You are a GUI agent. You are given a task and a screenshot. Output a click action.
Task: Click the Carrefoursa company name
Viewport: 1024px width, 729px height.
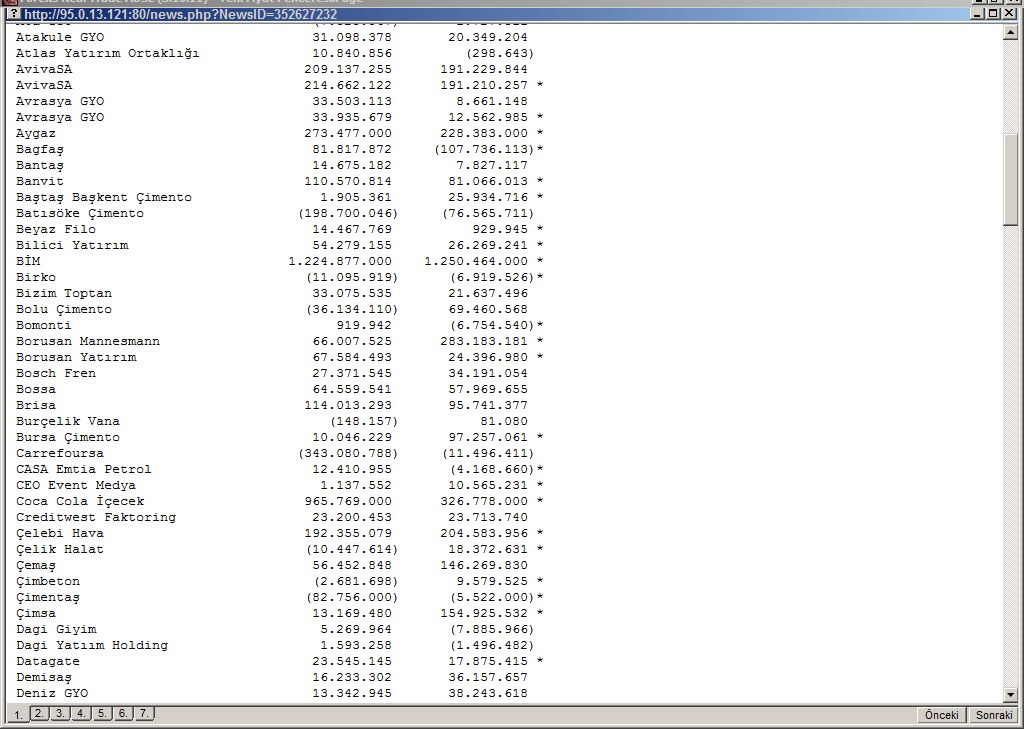click(59, 453)
